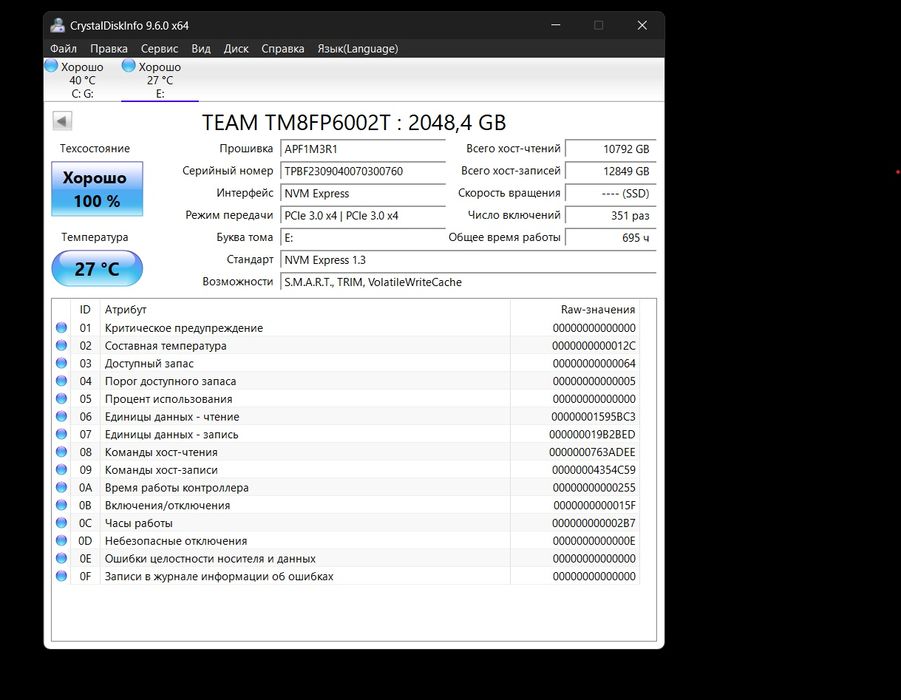
Task: Click the ID column header
Action: pos(85,309)
